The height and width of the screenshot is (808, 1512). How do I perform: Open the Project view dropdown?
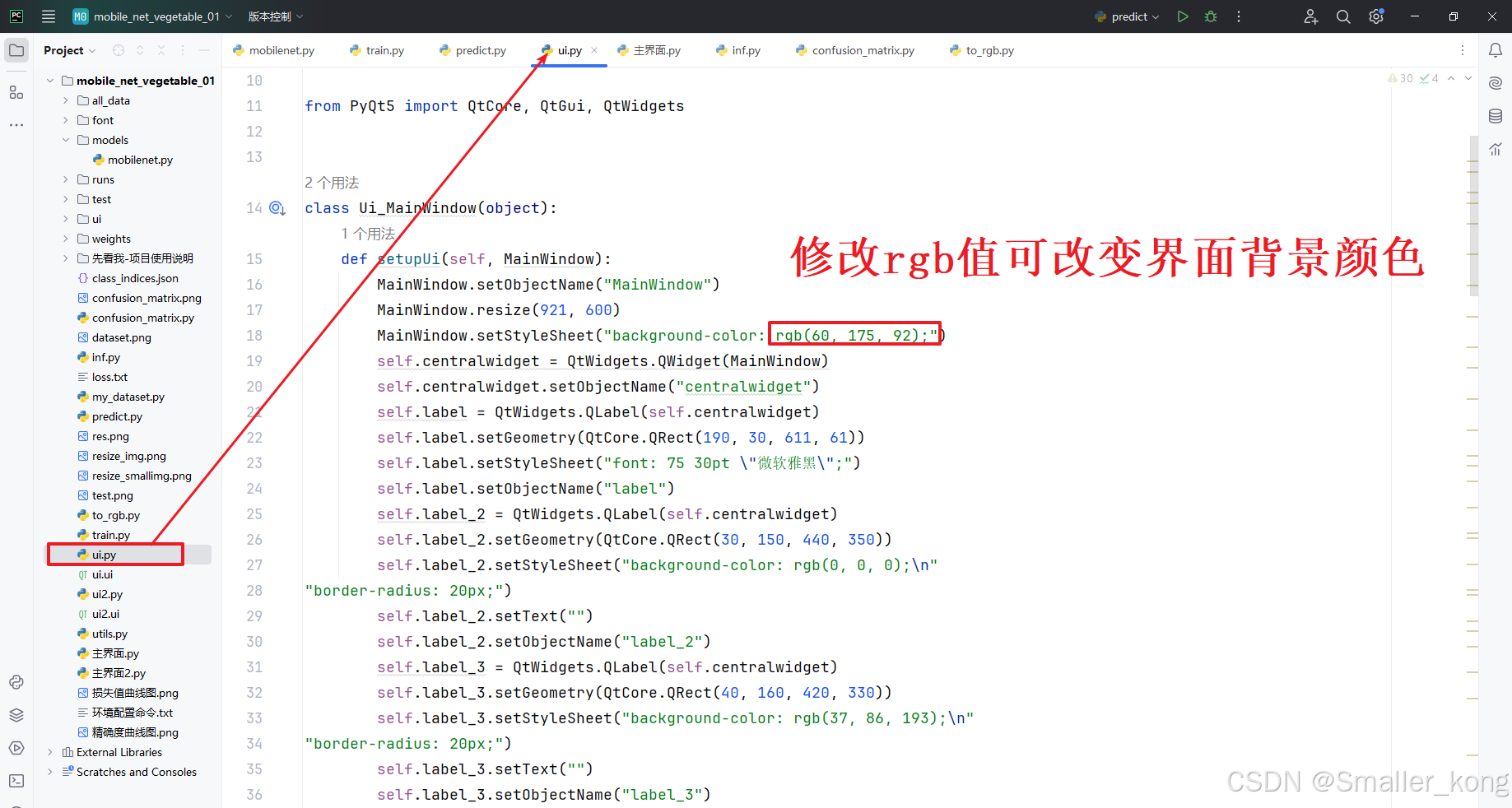pyautogui.click(x=70, y=50)
